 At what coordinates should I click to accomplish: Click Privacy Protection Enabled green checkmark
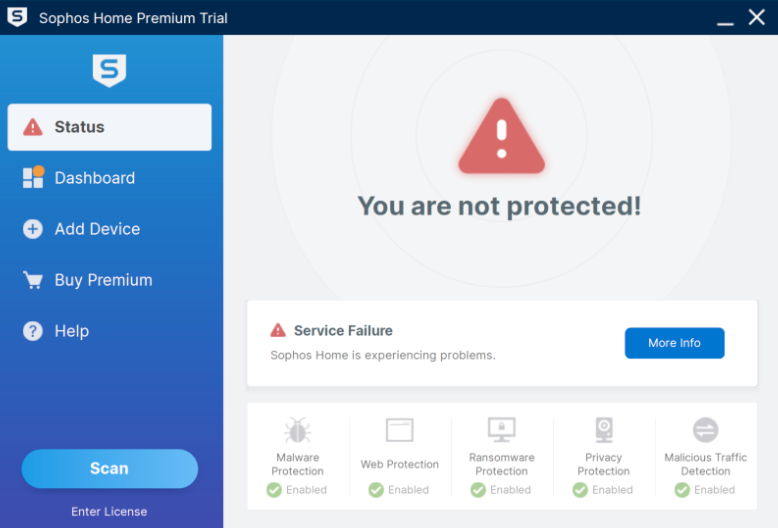click(x=580, y=490)
